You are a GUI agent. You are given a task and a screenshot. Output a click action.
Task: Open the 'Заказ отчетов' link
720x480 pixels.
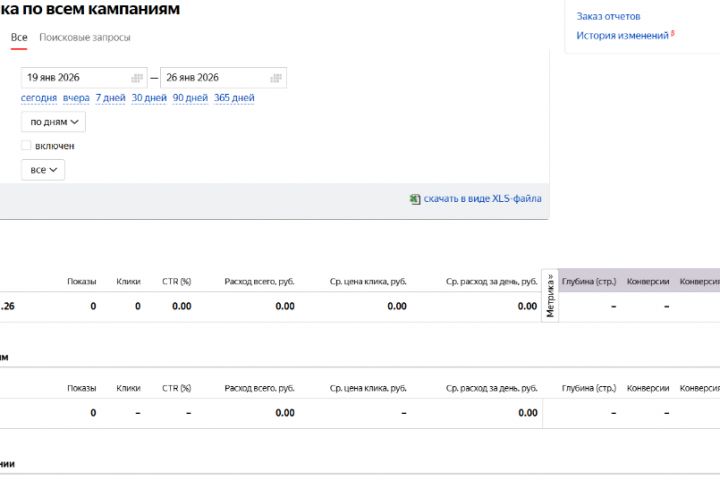pyautogui.click(x=608, y=16)
